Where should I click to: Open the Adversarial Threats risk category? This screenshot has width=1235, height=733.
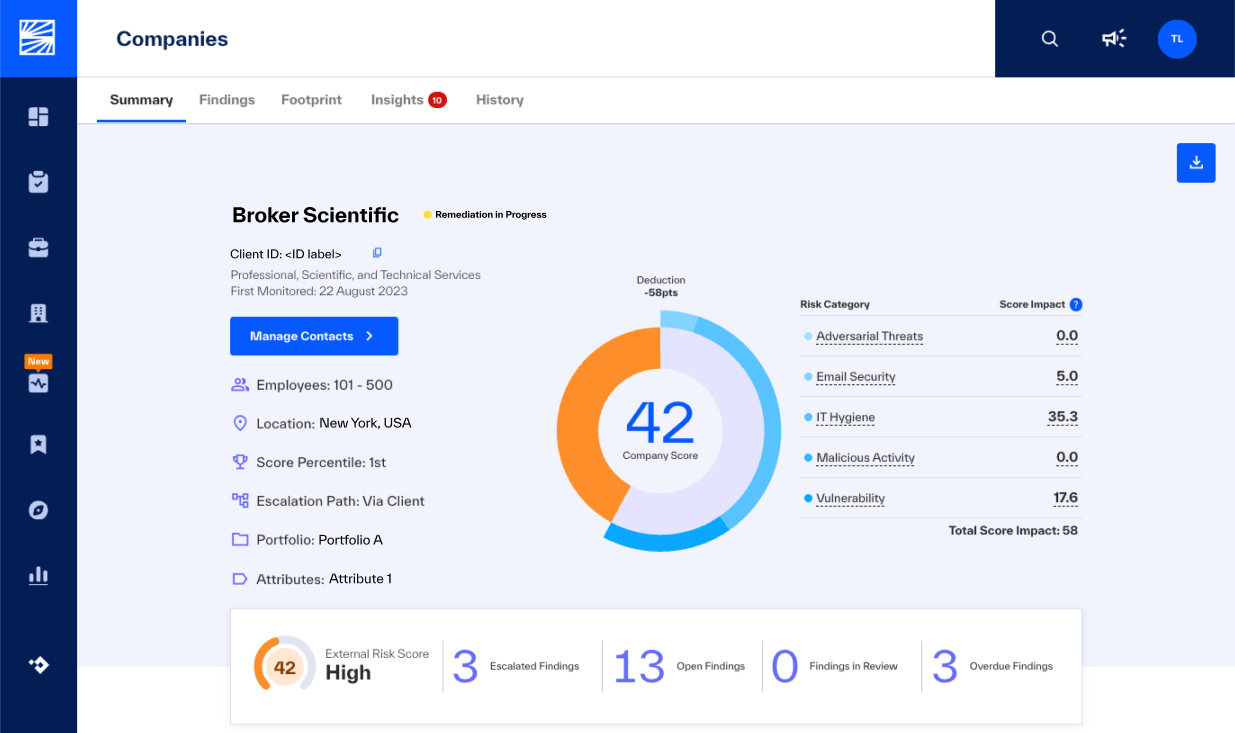[869, 337]
